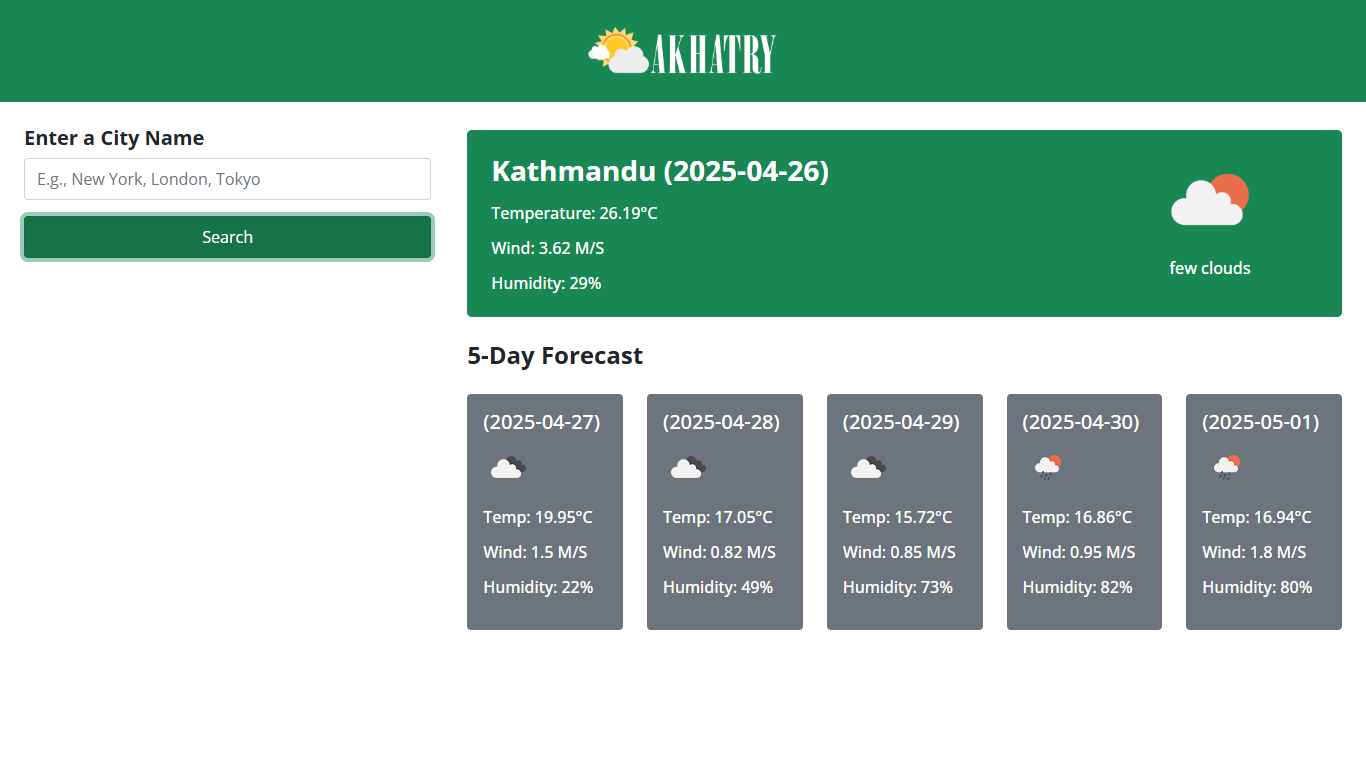The height and width of the screenshot is (768, 1366).
Task: Click the Kathmandu (2025-04-26) heading
Action: [x=660, y=171]
